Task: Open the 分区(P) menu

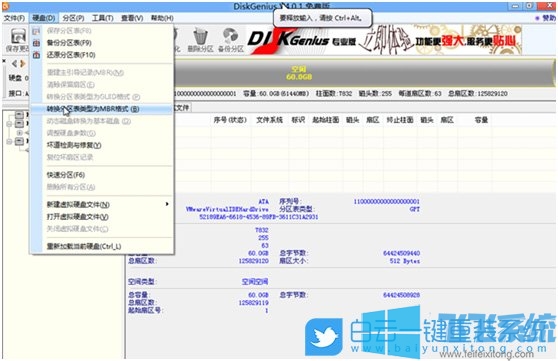Action: click(x=73, y=18)
